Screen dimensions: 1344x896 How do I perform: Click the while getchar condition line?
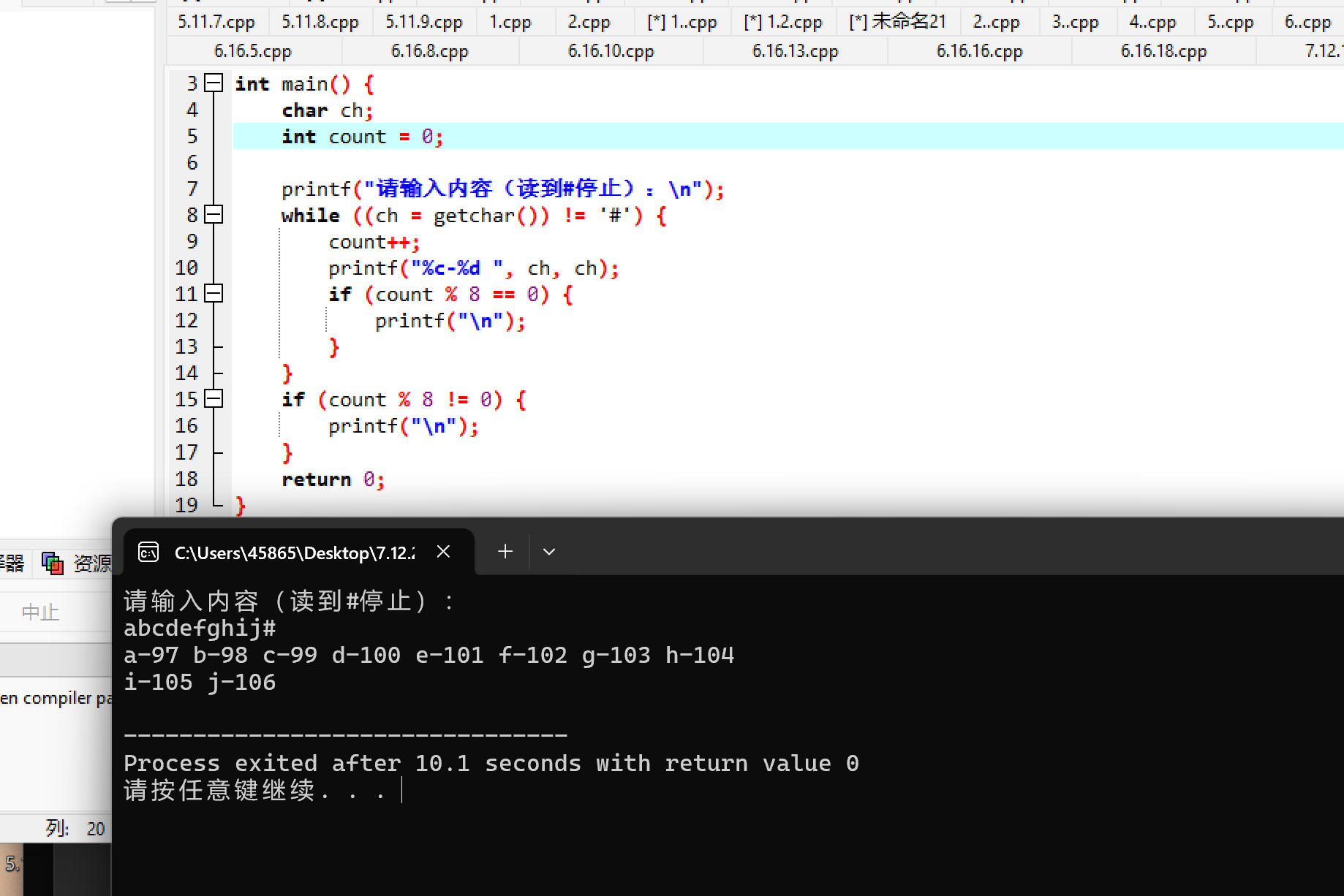click(x=474, y=216)
